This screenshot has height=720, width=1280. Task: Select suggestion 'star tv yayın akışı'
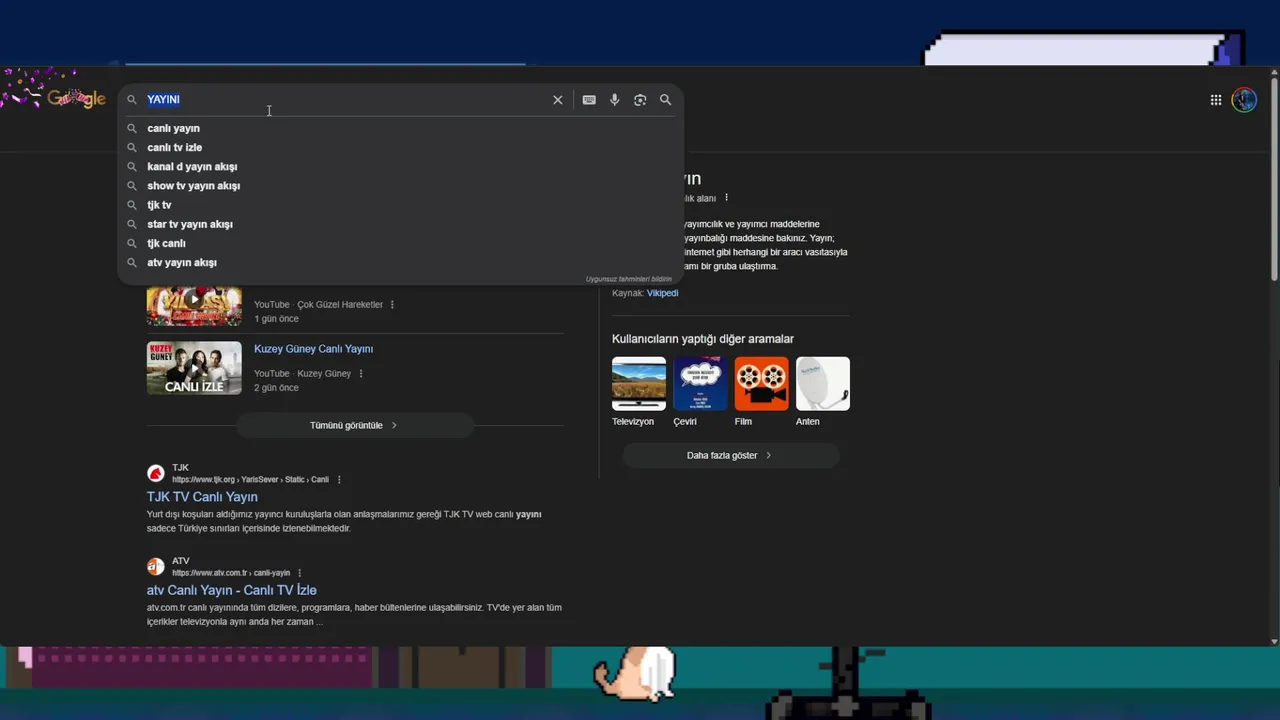189,224
